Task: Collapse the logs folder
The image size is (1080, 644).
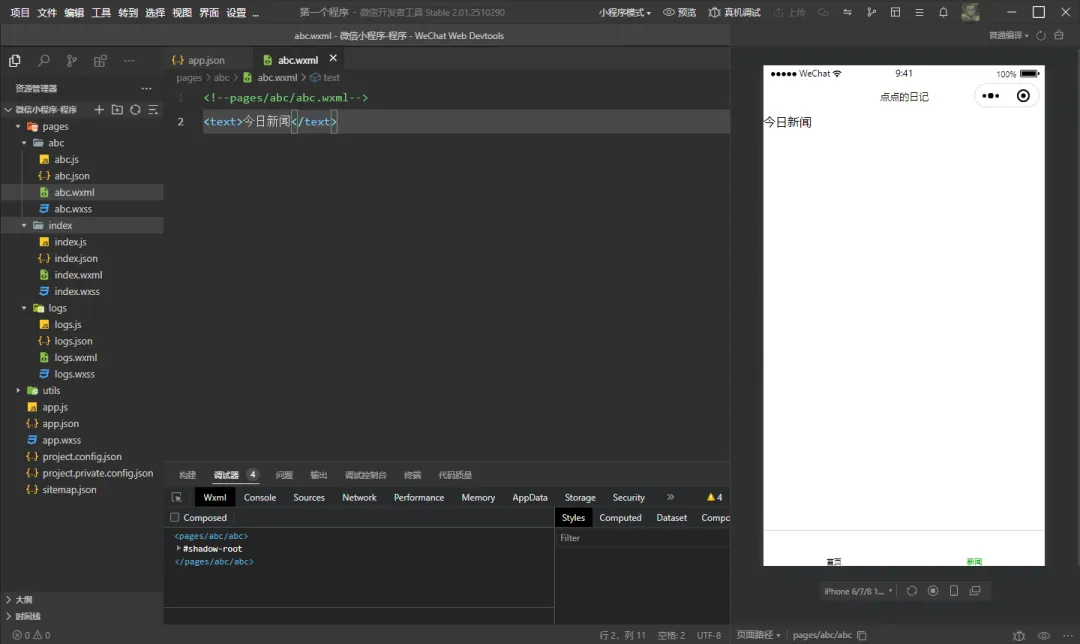Action: (24, 309)
